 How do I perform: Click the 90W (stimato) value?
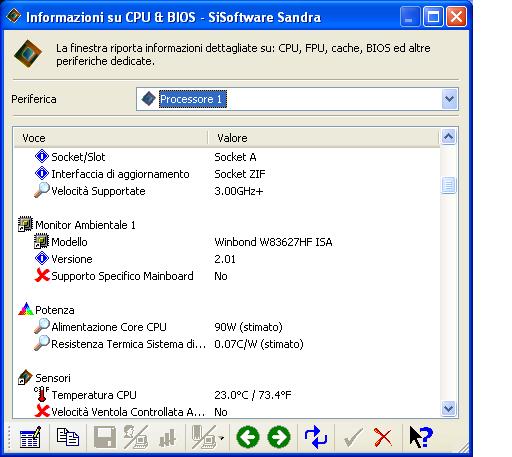[248, 327]
